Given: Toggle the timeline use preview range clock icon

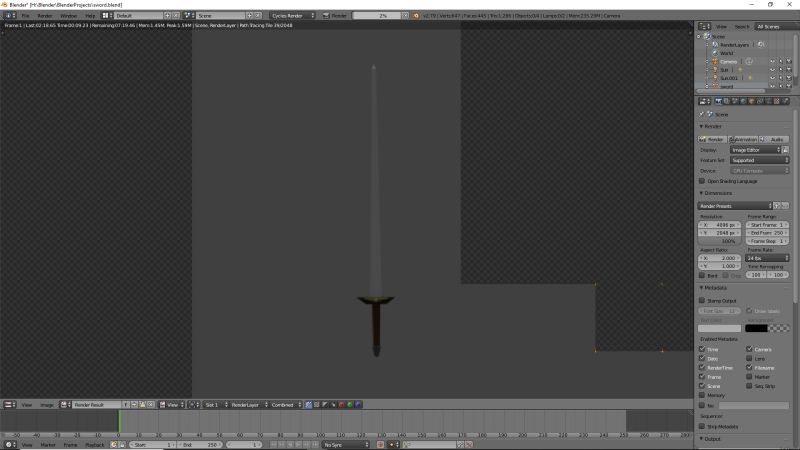Looking at the screenshot, I should pos(114,445).
